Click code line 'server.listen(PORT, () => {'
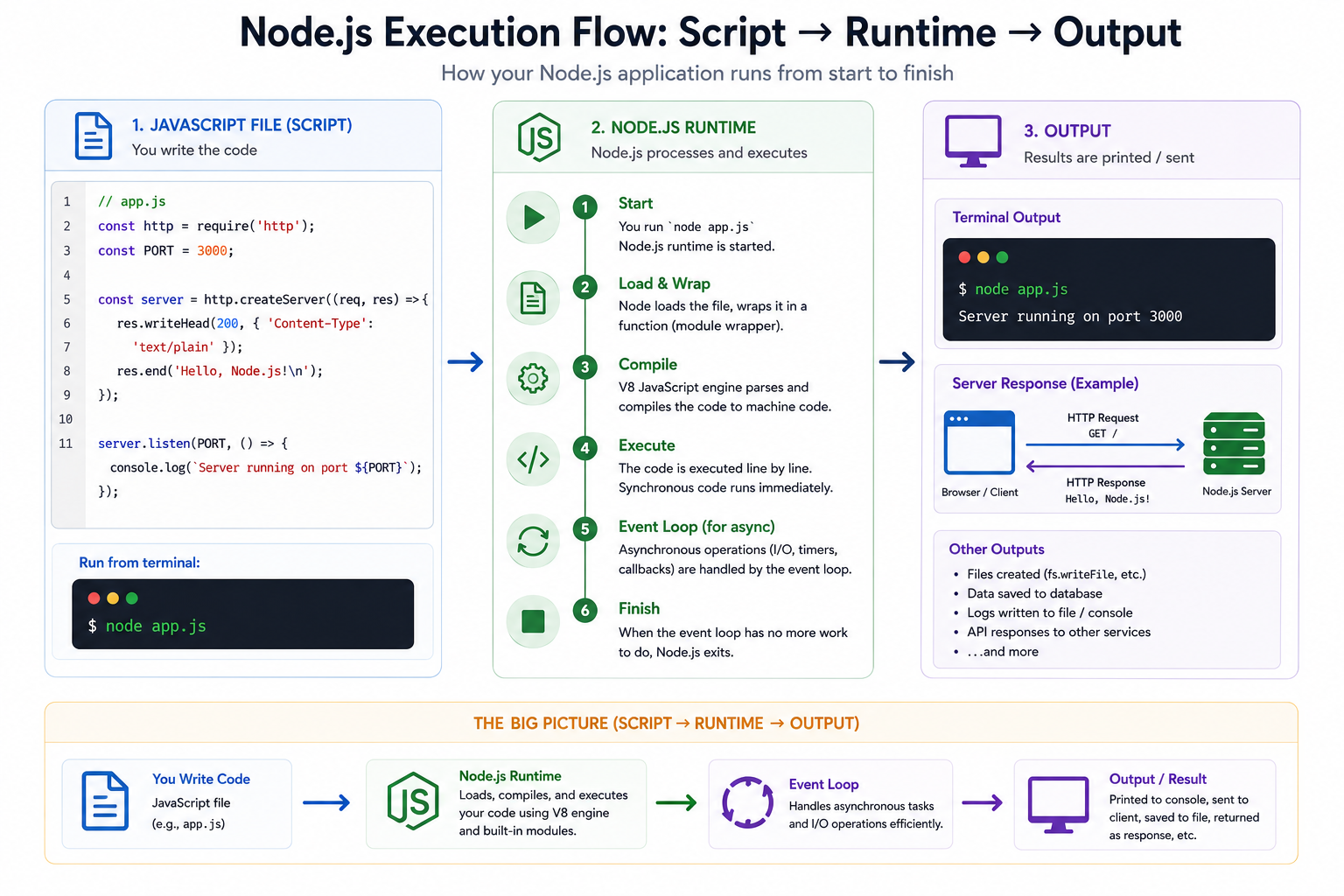Image resolution: width=1344 pixels, height=896 pixels. point(192,444)
